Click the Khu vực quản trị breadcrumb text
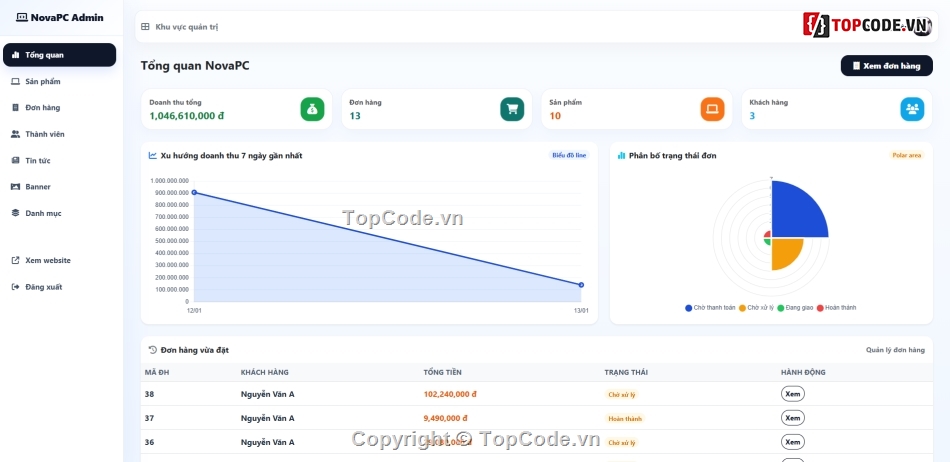 (187, 27)
